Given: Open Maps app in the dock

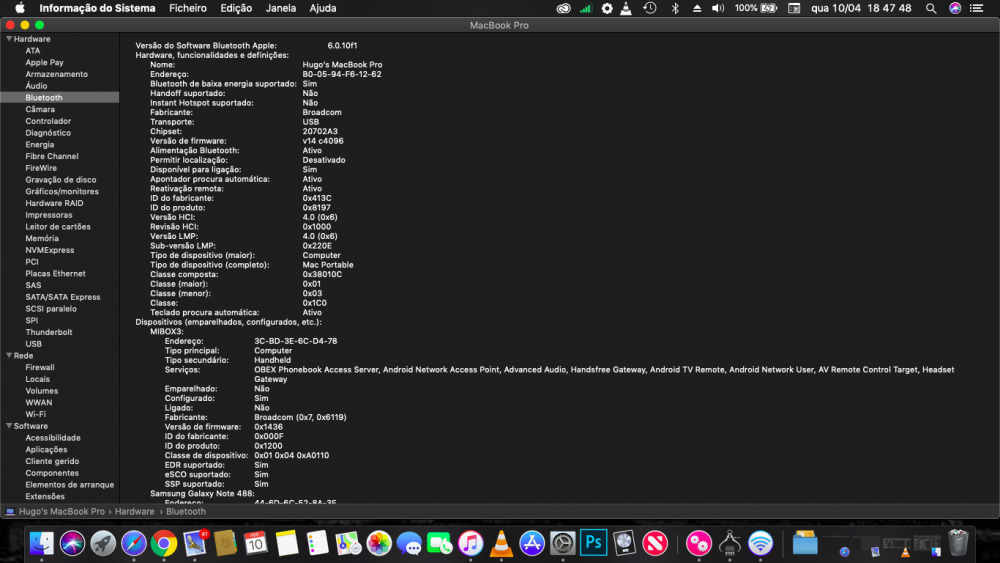Looking at the screenshot, I should coord(348,543).
